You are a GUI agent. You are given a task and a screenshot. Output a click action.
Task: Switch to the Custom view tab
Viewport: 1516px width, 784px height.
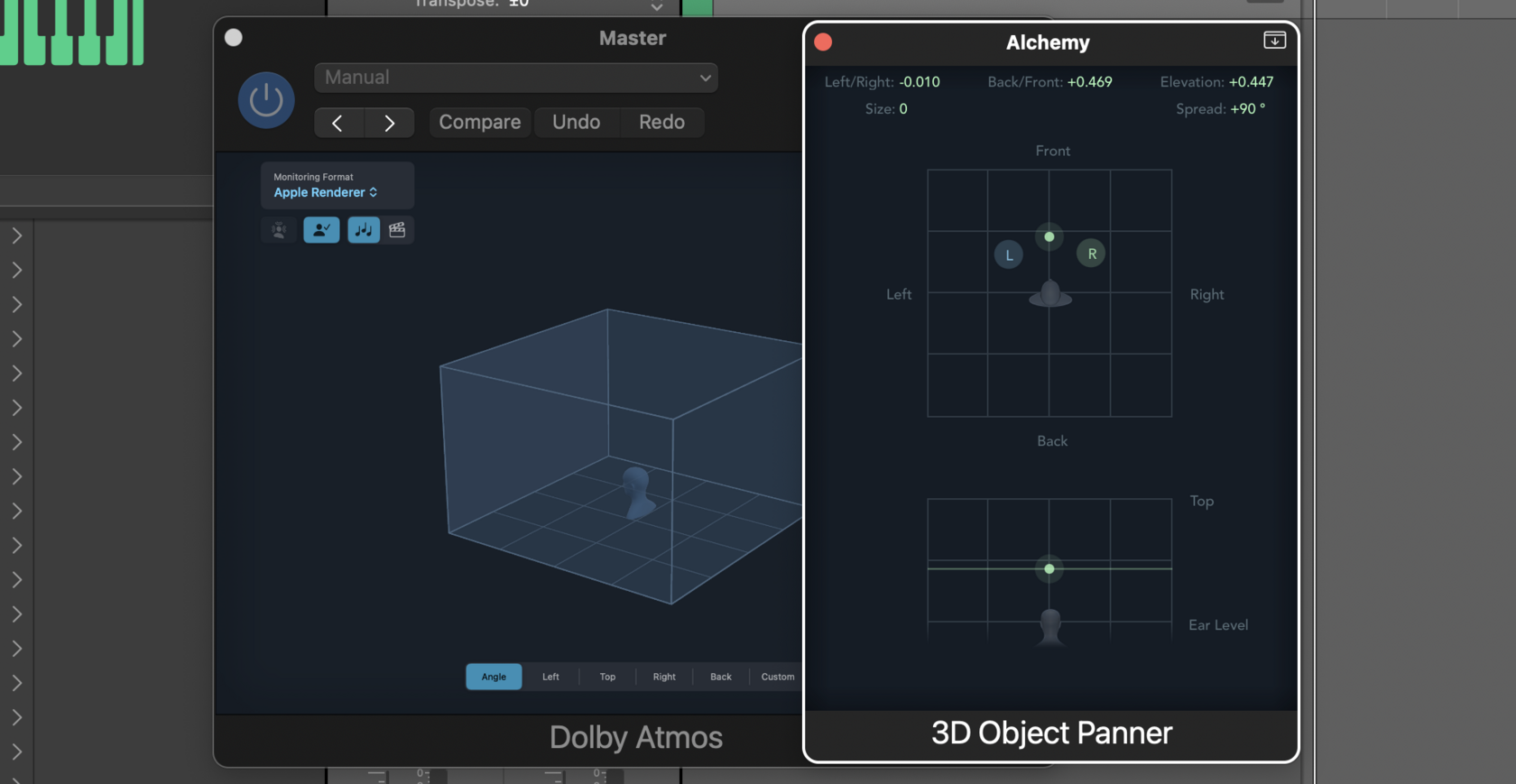tap(777, 677)
